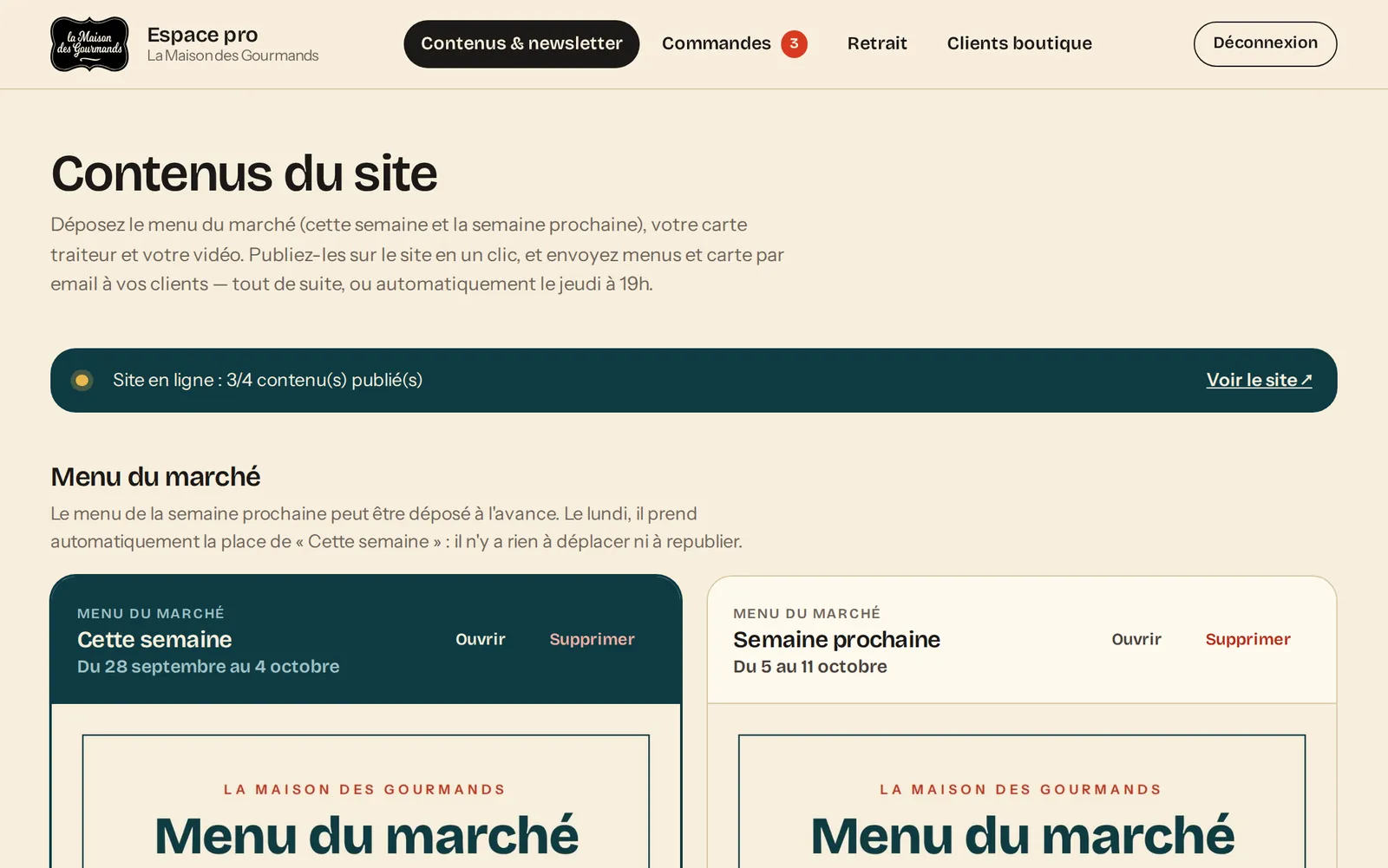Click the Site en ligne status text
Viewport: 1388px width, 868px height.
[267, 380]
